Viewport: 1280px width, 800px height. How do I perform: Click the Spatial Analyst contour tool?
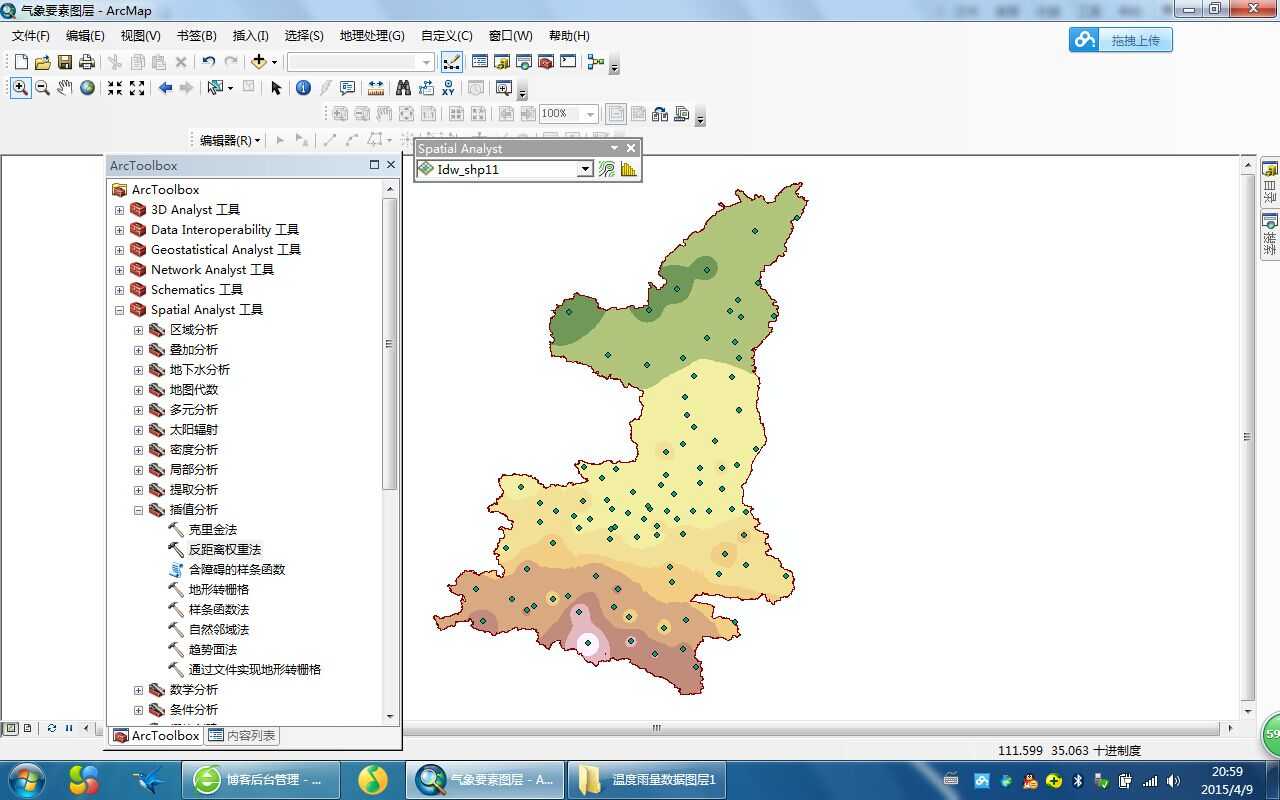(607, 170)
